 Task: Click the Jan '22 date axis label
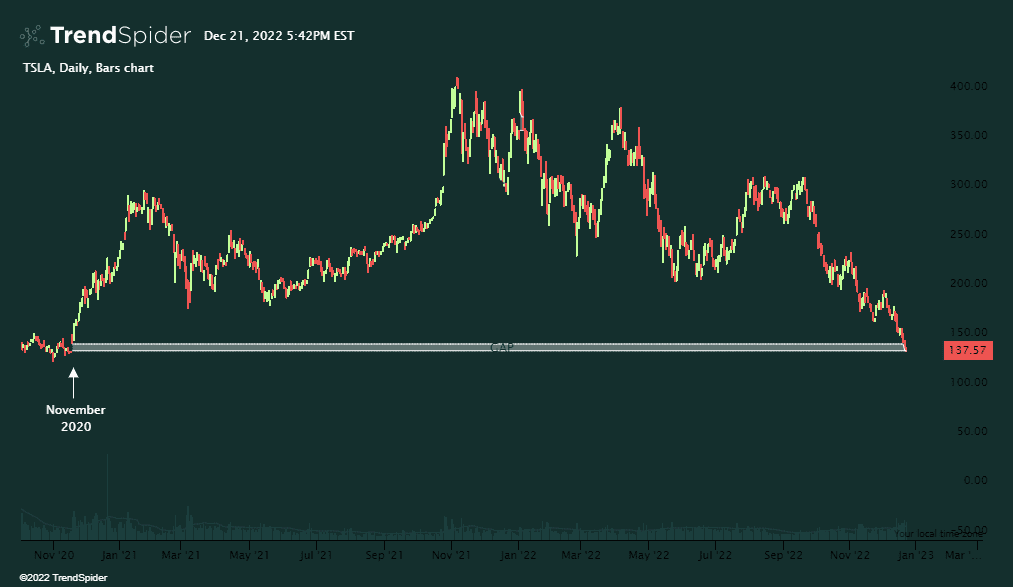tap(518, 555)
